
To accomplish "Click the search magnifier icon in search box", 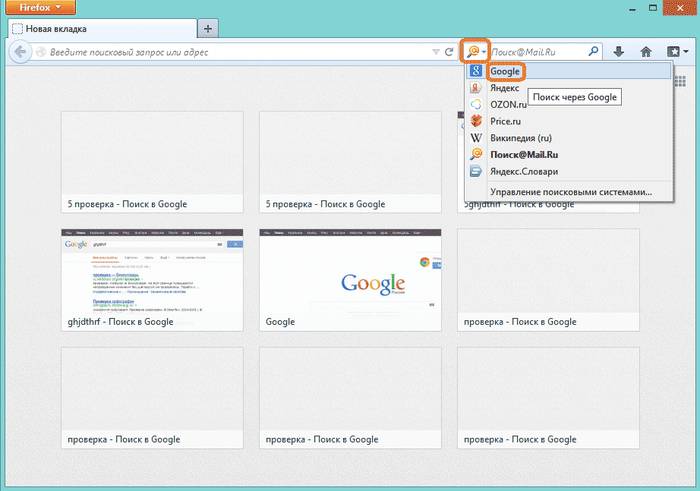I will pyautogui.click(x=594, y=51).
